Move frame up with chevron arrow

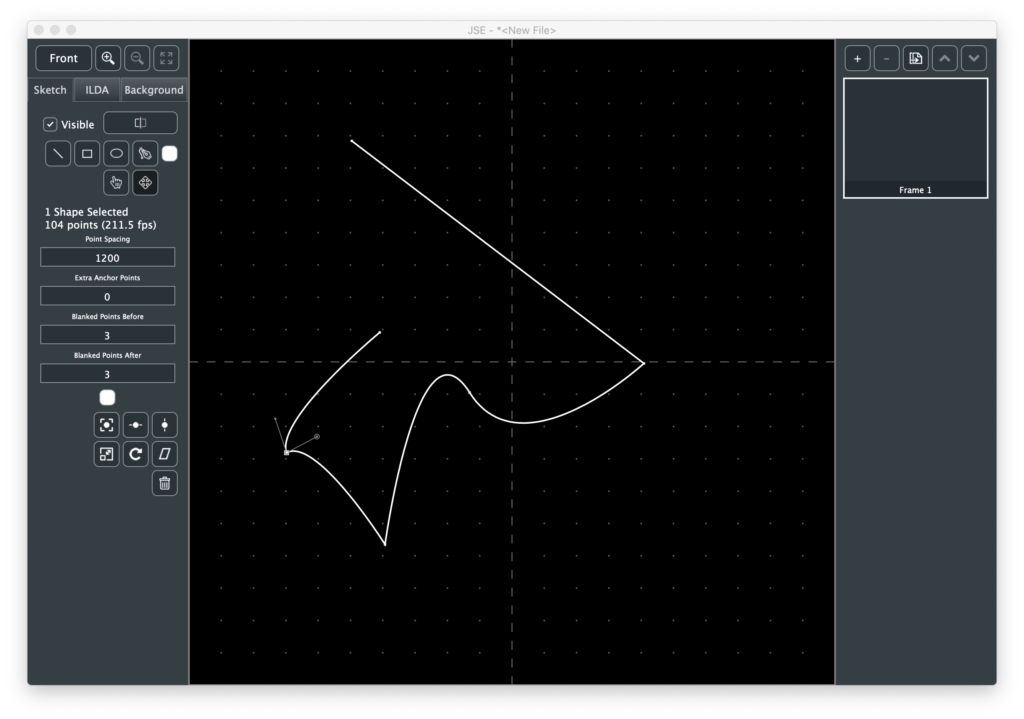click(945, 58)
